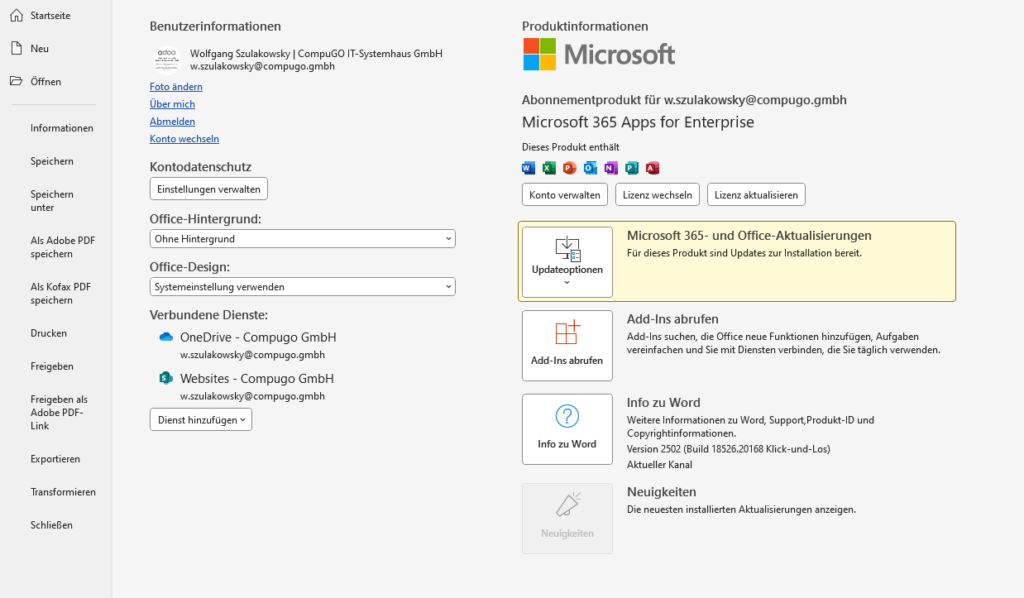Click the Word app icon
Screen dimensions: 1024x598
click(528, 168)
